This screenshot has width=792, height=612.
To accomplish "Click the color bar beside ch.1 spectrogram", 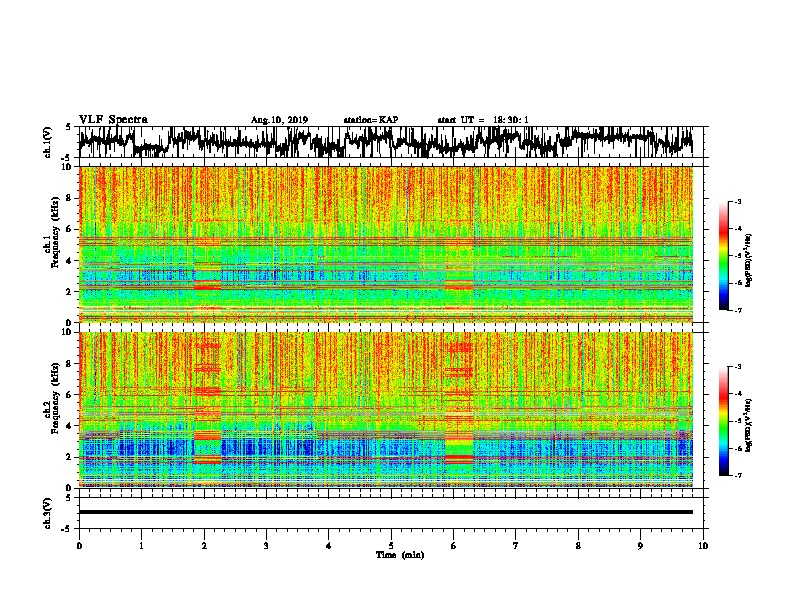I will pyautogui.click(x=724, y=256).
